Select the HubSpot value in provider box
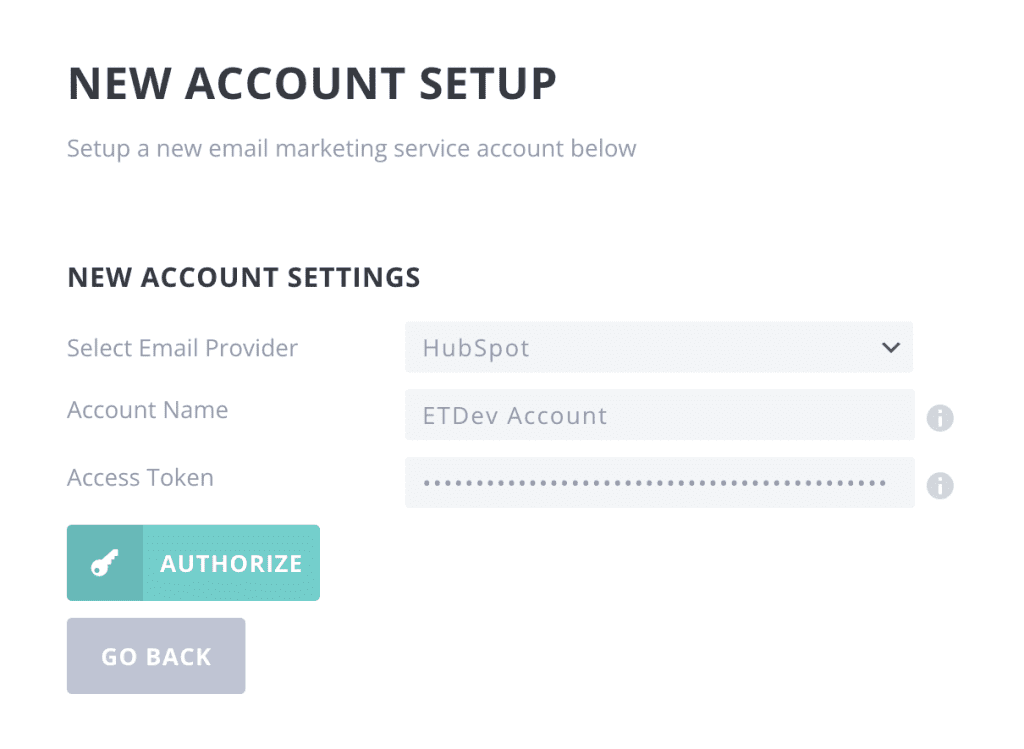The width and height of the screenshot is (1024, 749). (x=476, y=349)
